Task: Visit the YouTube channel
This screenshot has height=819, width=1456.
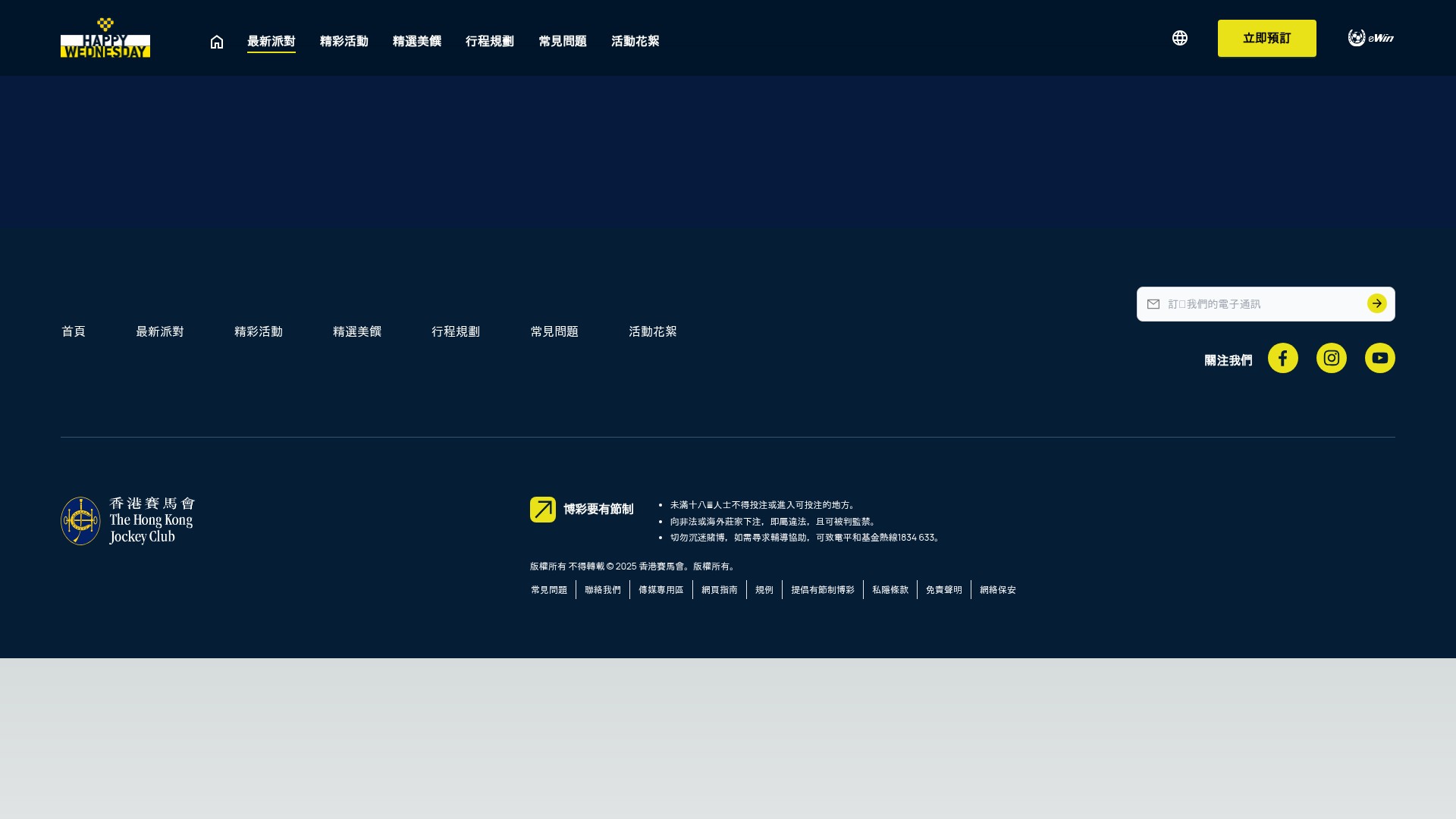Action: coord(1380,358)
